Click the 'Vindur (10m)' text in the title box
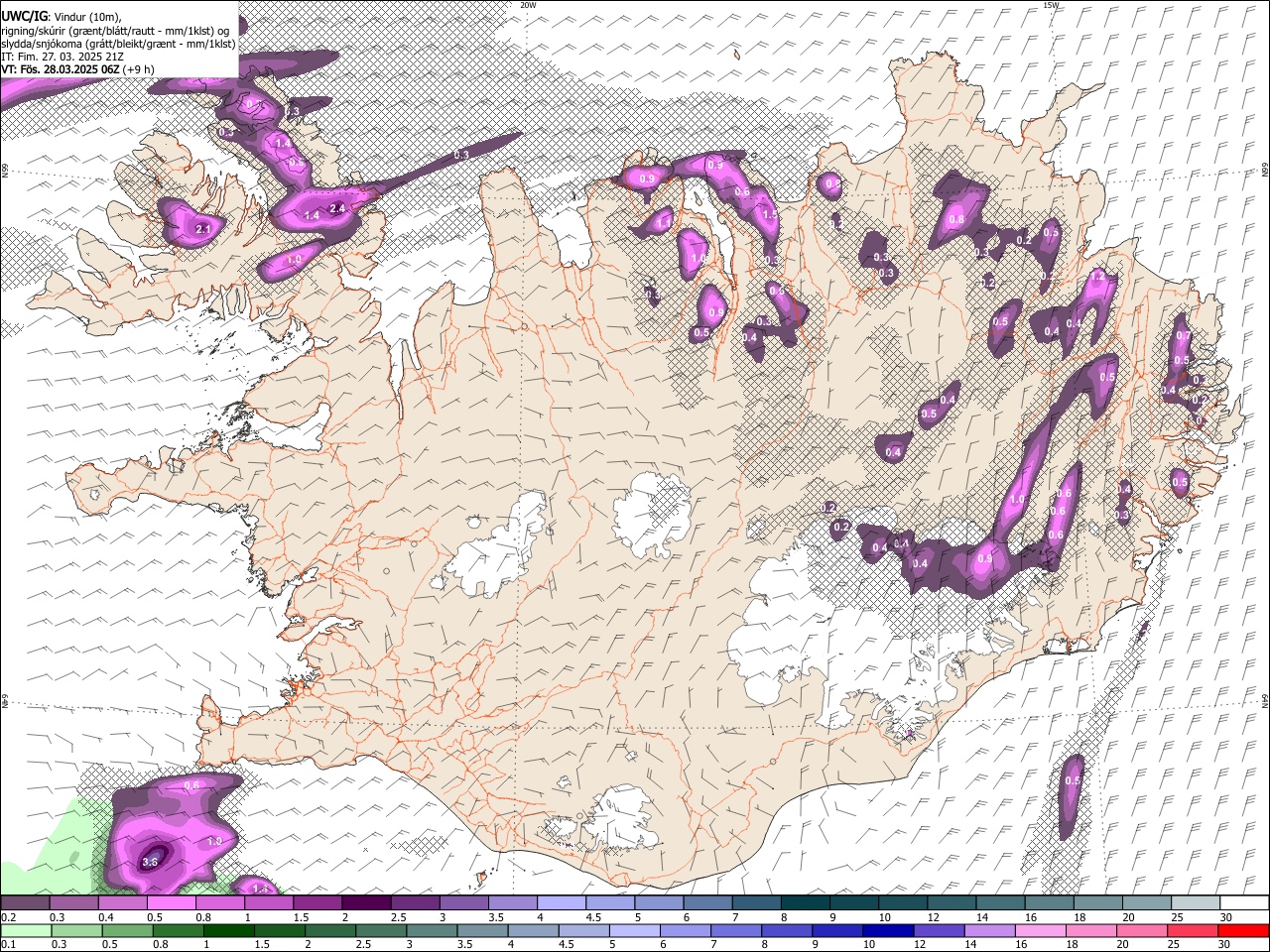1270x952 pixels. pos(87,16)
